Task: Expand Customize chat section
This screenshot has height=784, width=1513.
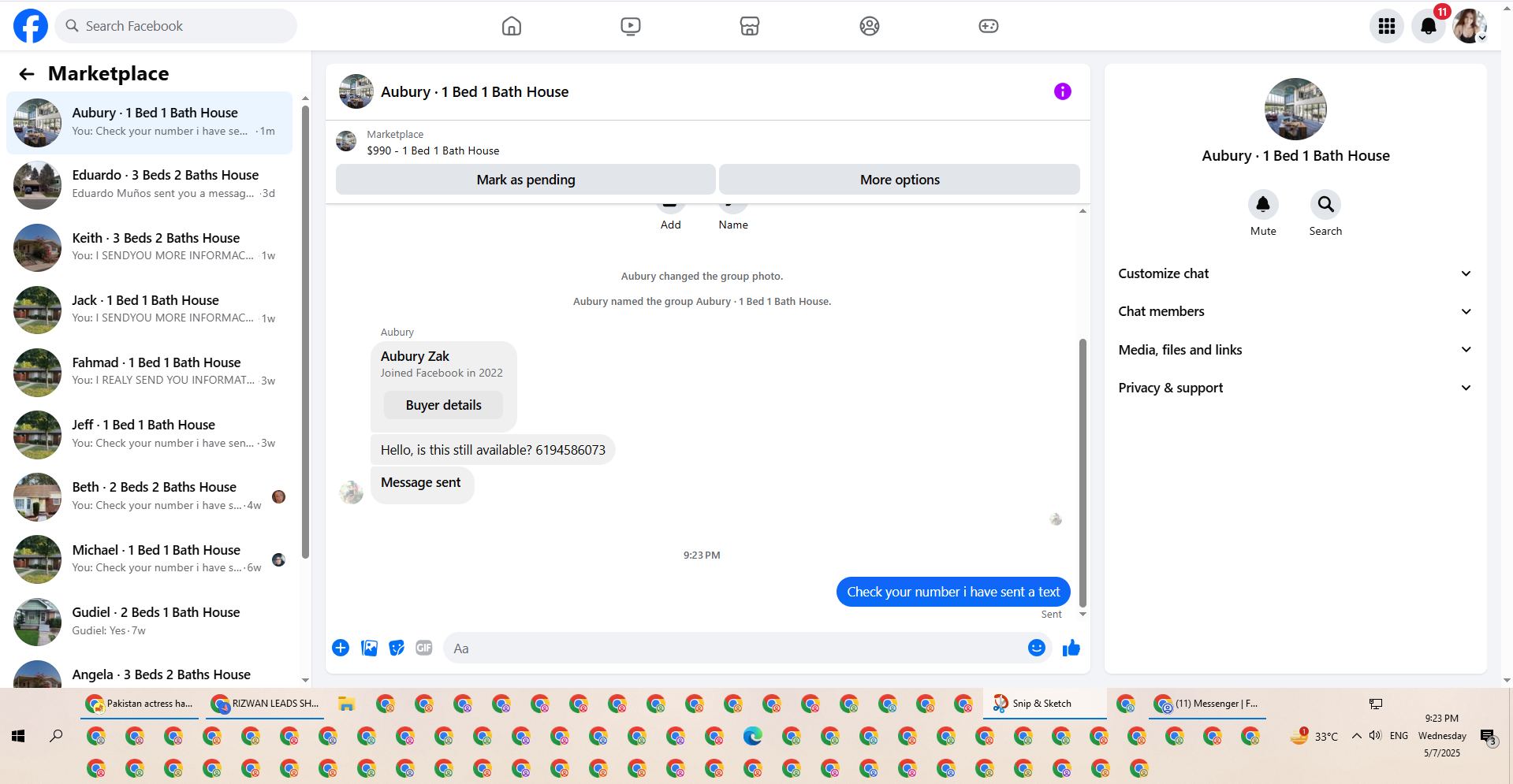Action: (x=1295, y=273)
